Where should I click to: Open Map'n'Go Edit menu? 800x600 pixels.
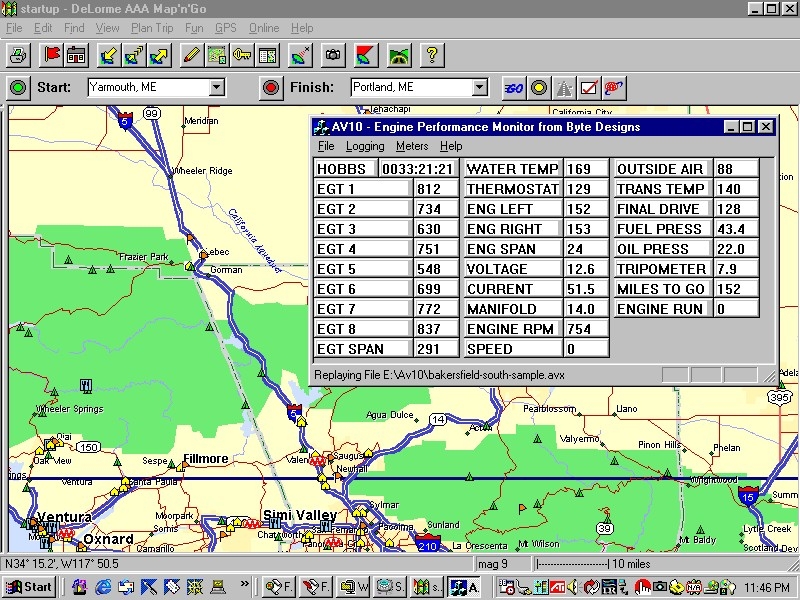click(43, 28)
